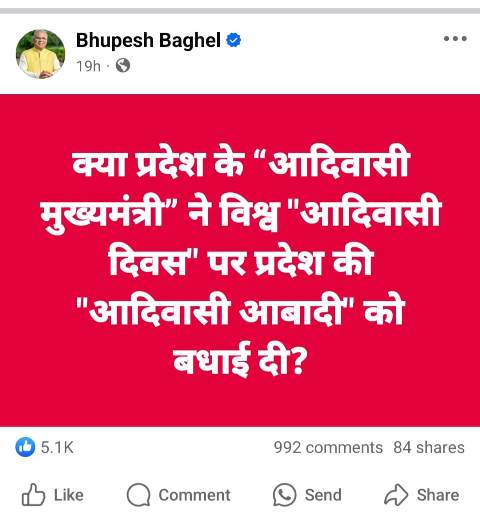This screenshot has height=521, width=480.
Task: Click the arrow Share icon
Action: click(396, 495)
